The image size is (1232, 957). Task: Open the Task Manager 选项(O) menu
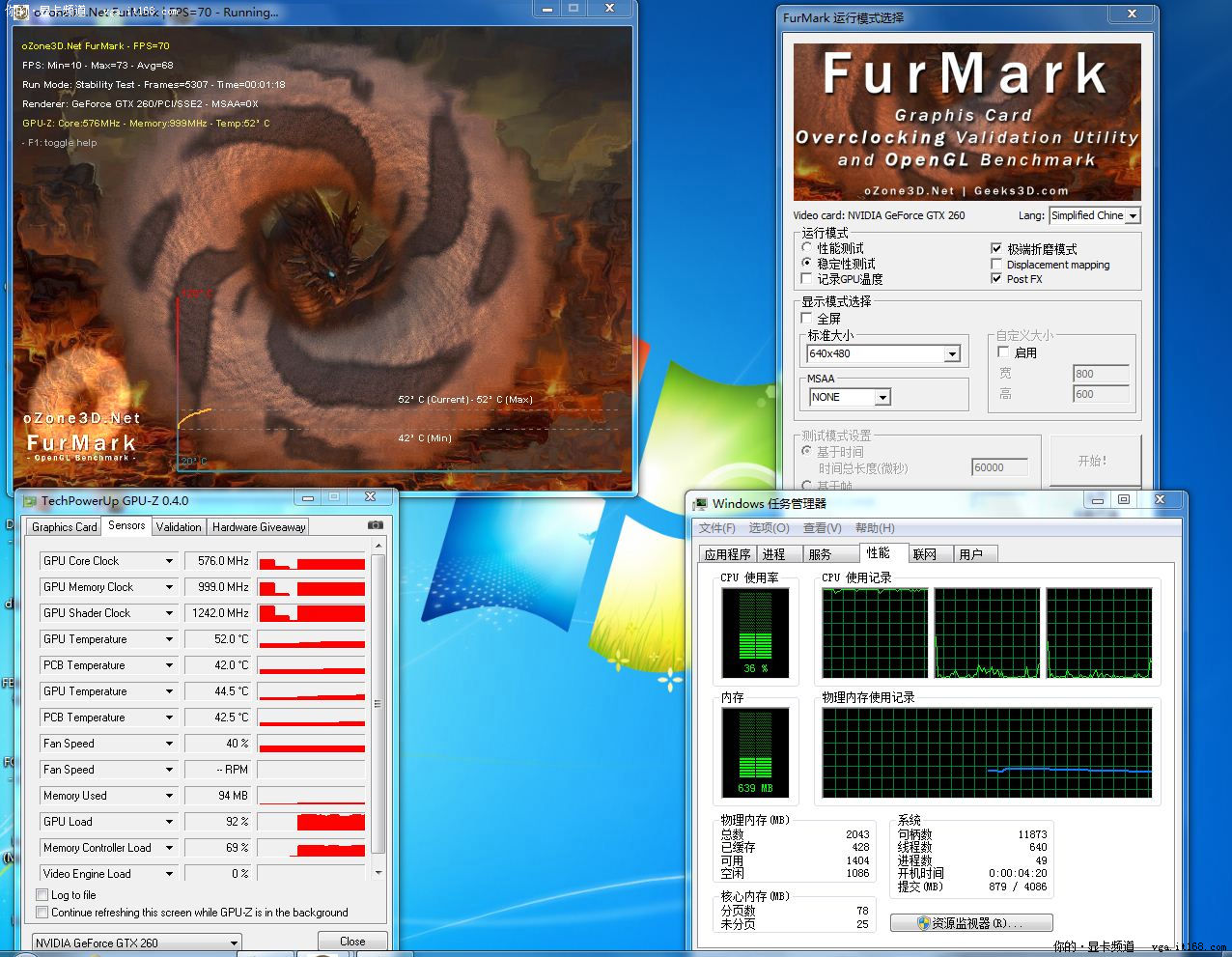[769, 528]
